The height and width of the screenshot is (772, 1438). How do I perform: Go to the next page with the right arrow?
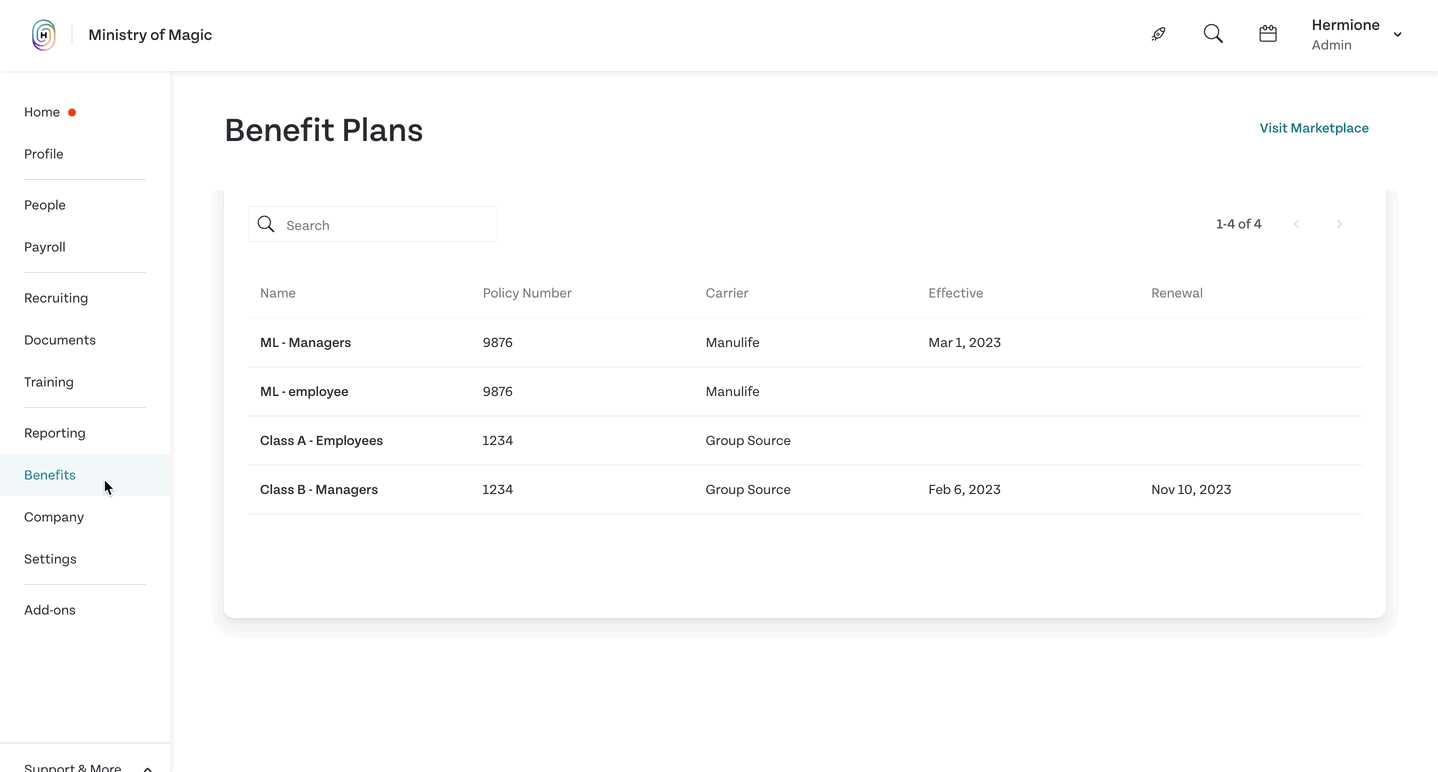click(1339, 224)
